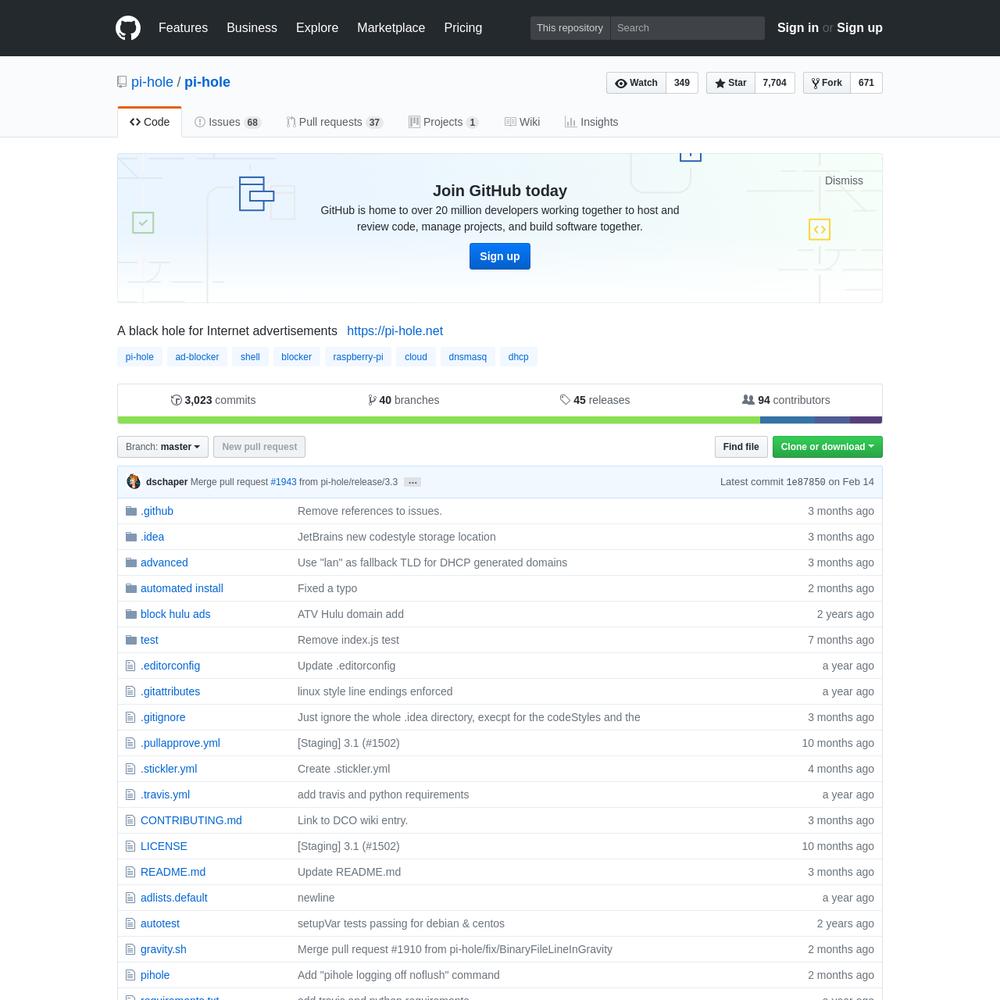The width and height of the screenshot is (1000, 1000).
Task: Dismiss the Join GitHub banner
Action: pyautogui.click(x=844, y=180)
